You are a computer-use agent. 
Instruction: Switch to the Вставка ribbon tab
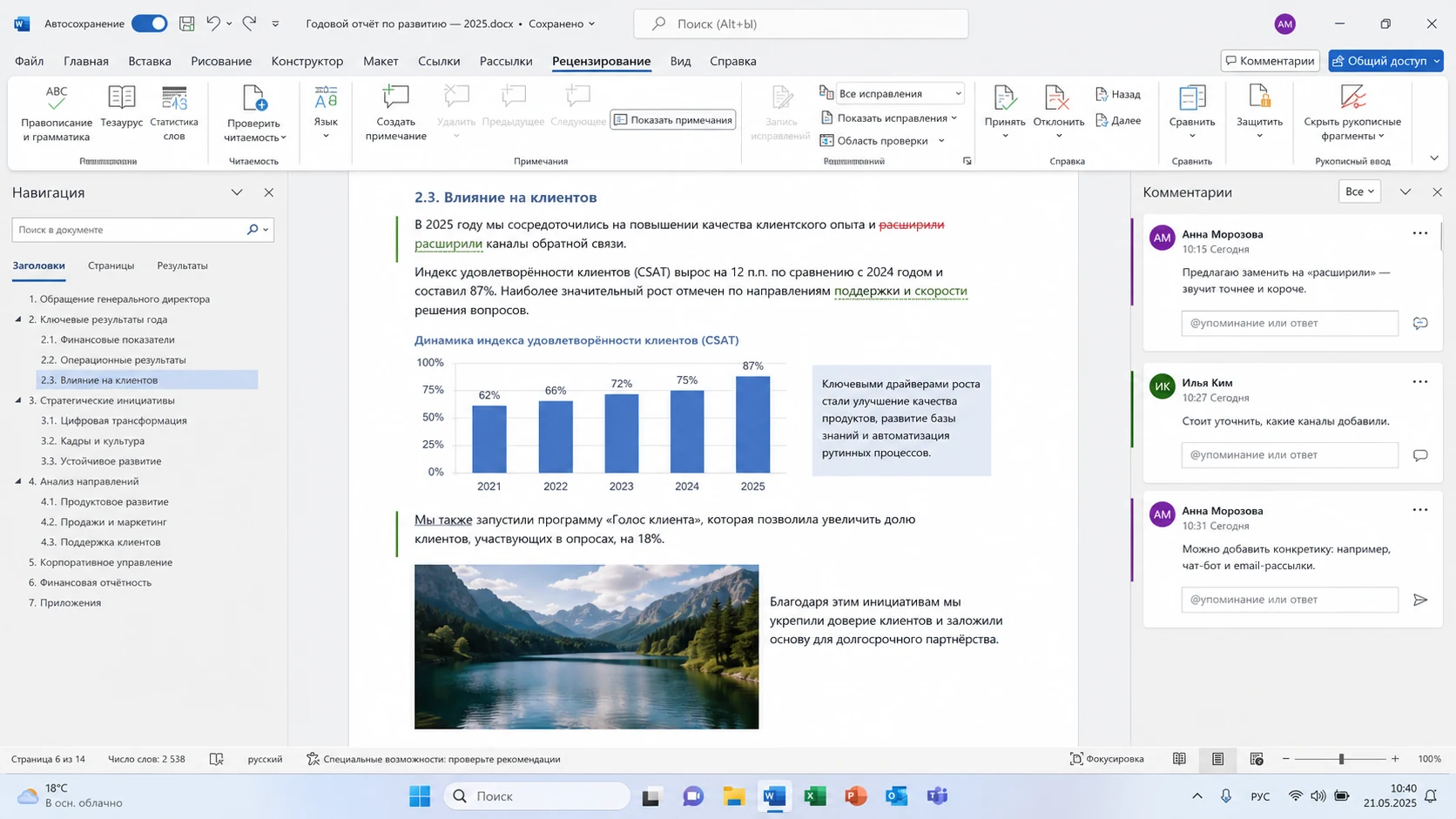(x=150, y=61)
